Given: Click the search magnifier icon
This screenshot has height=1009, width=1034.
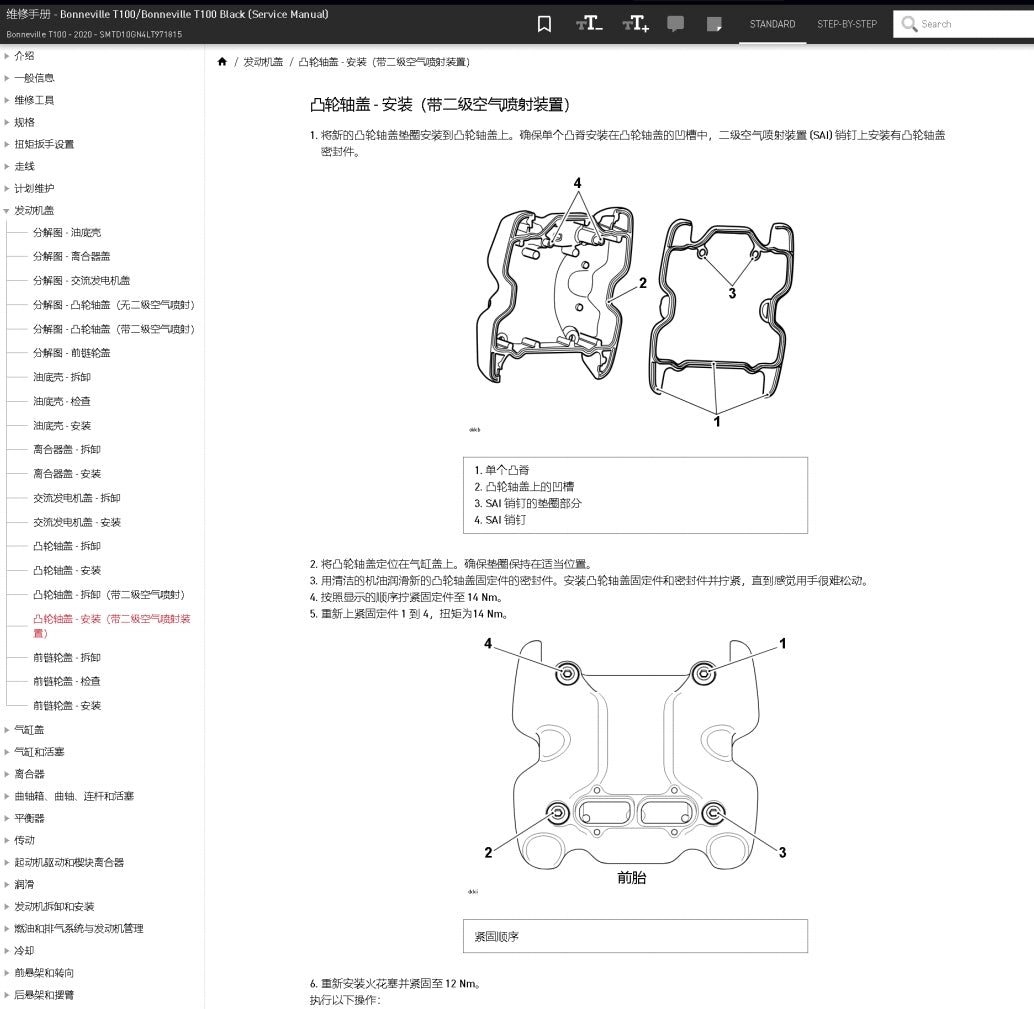Looking at the screenshot, I should coord(908,24).
